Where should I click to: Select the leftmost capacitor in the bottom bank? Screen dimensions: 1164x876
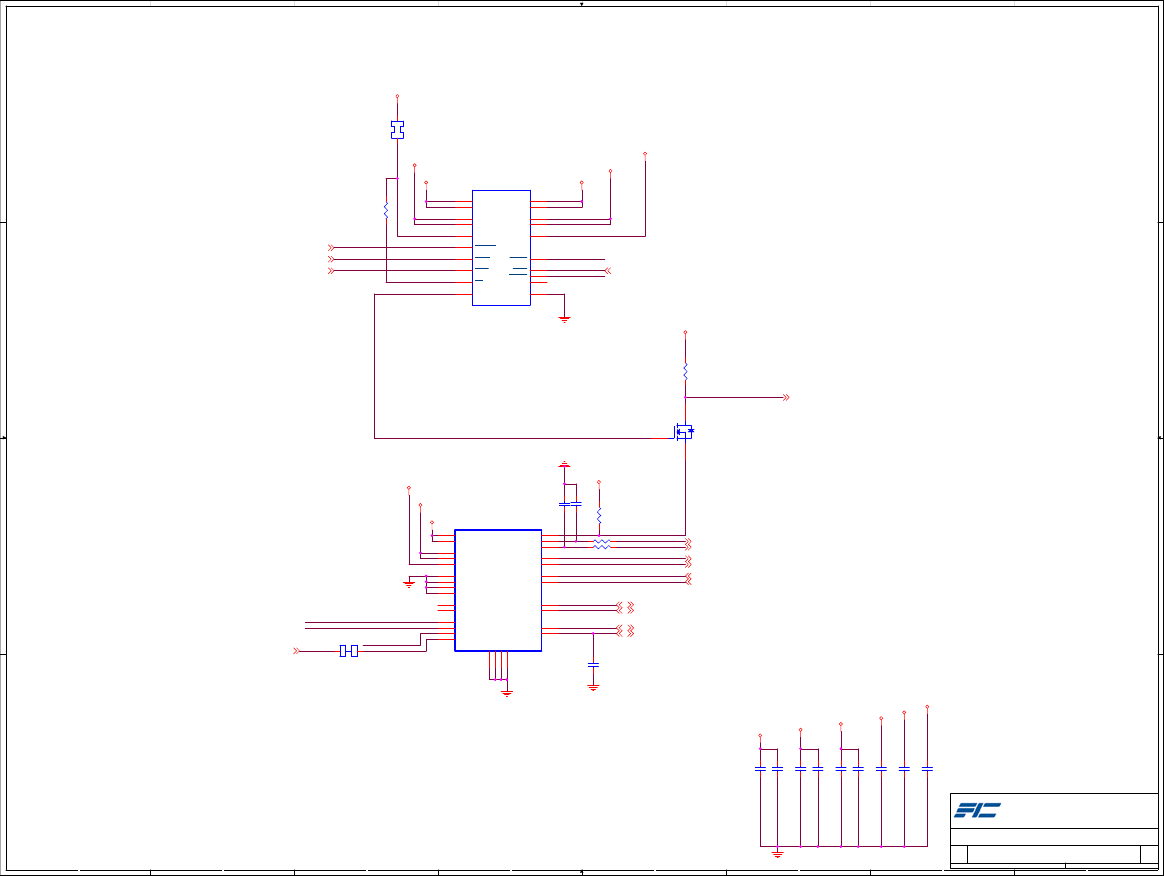(760, 769)
